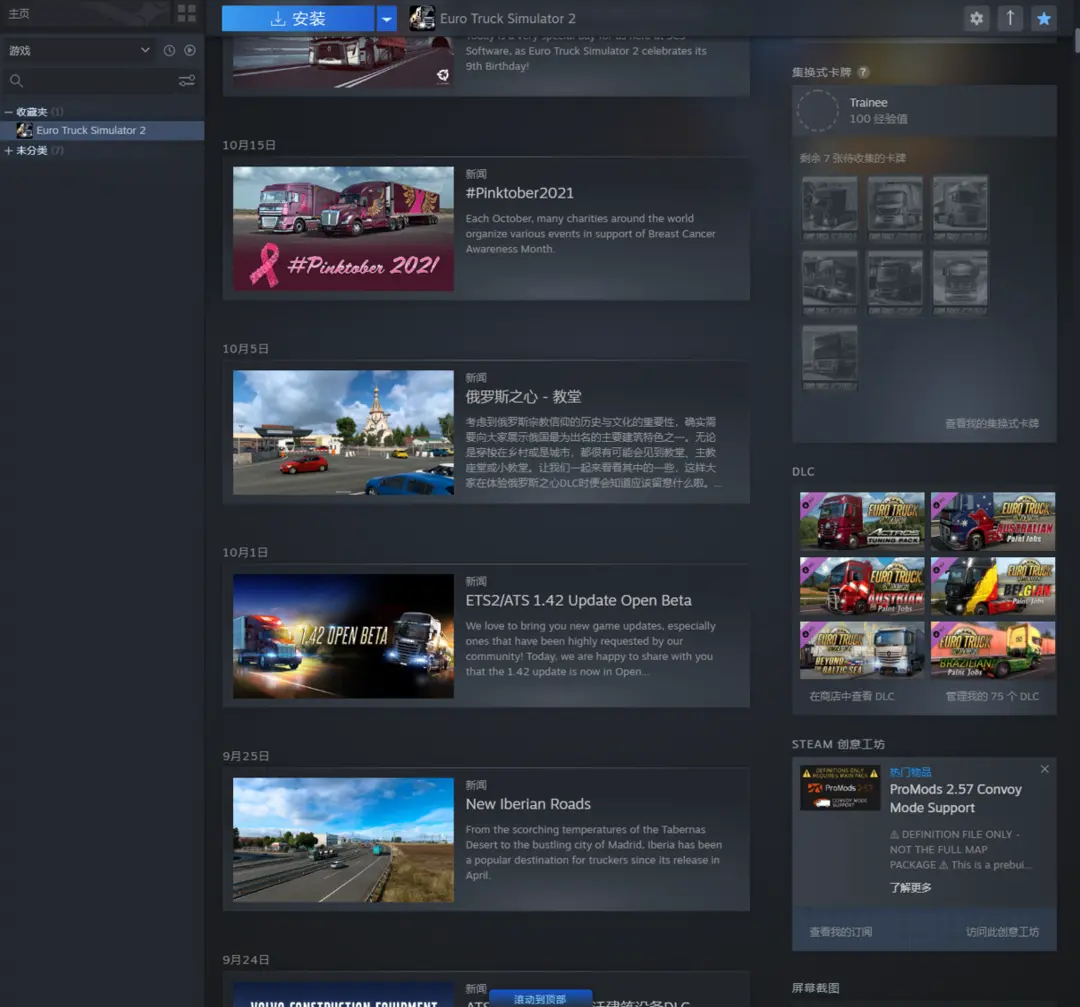Dismiss the ProMods workshop card with X
The width and height of the screenshot is (1080, 1007).
(1045, 769)
